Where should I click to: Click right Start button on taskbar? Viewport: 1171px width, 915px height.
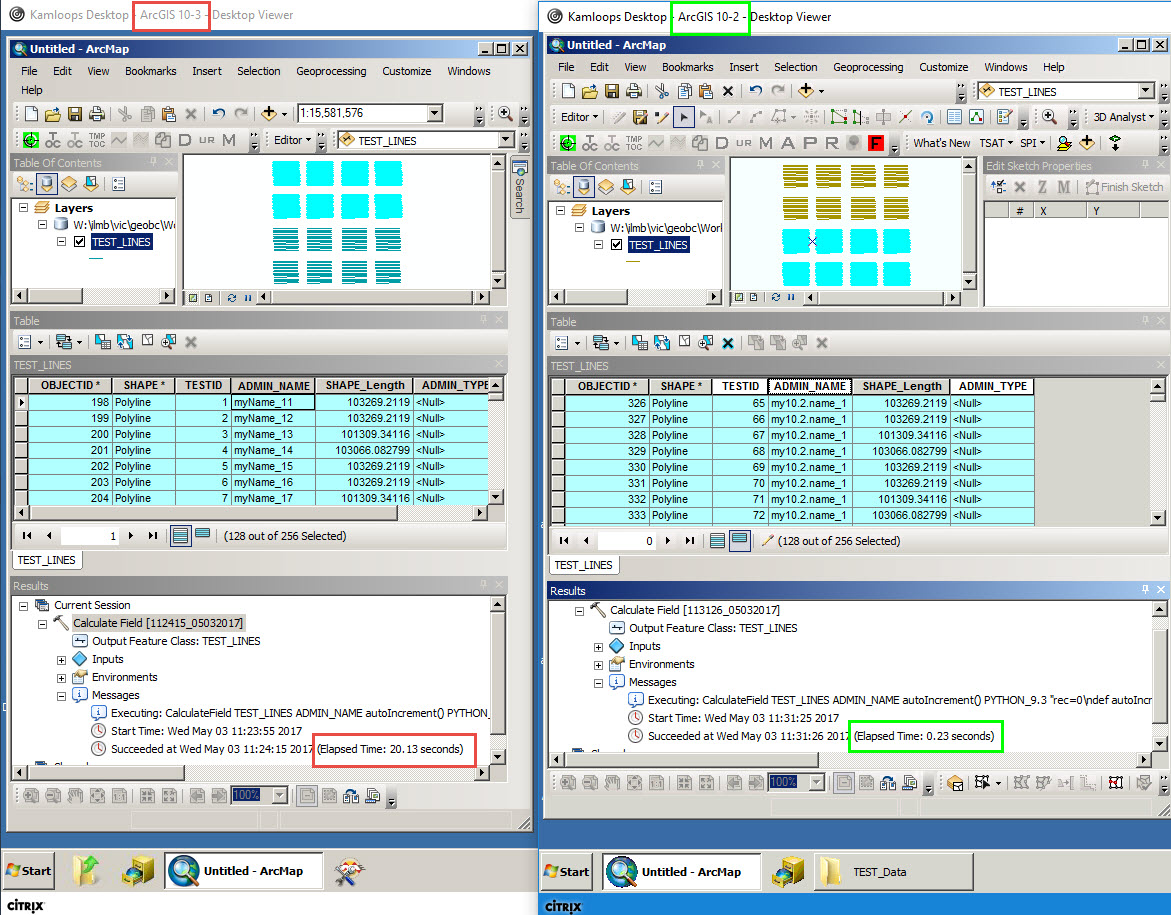pos(566,872)
